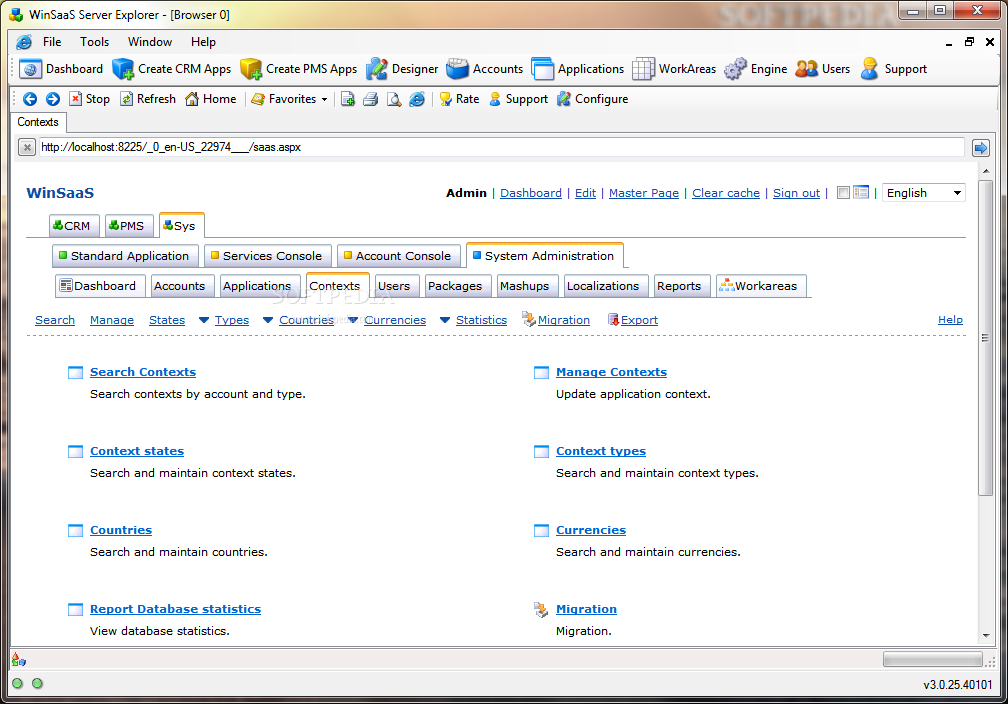The image size is (1008, 704).
Task: Open the Context states link
Action: click(x=137, y=451)
